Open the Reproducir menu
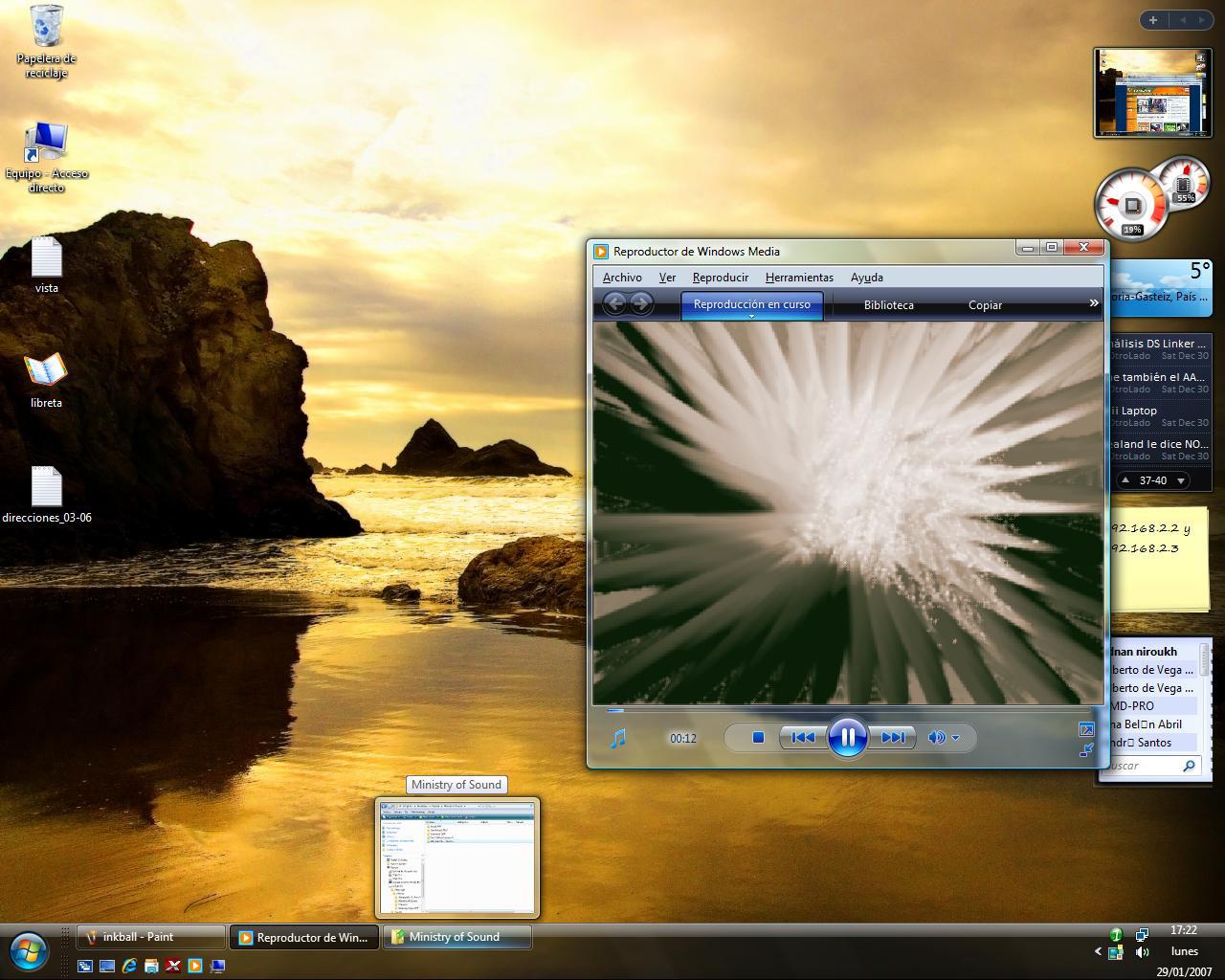The image size is (1225, 980). click(x=721, y=278)
